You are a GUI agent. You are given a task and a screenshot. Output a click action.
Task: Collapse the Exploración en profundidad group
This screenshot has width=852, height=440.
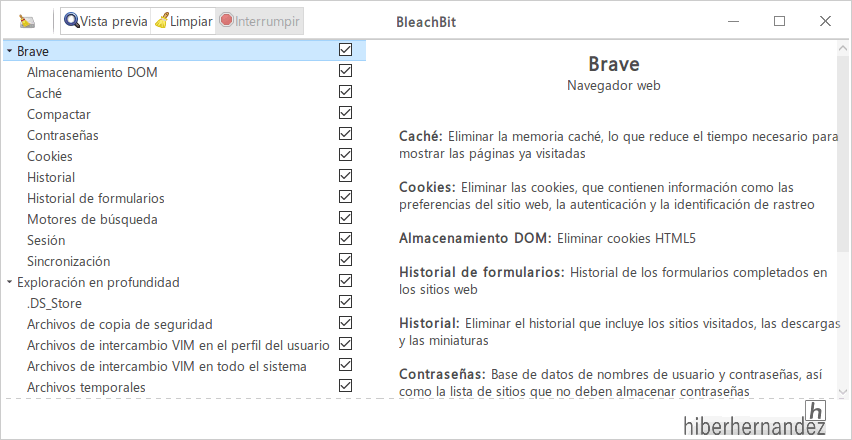9,282
